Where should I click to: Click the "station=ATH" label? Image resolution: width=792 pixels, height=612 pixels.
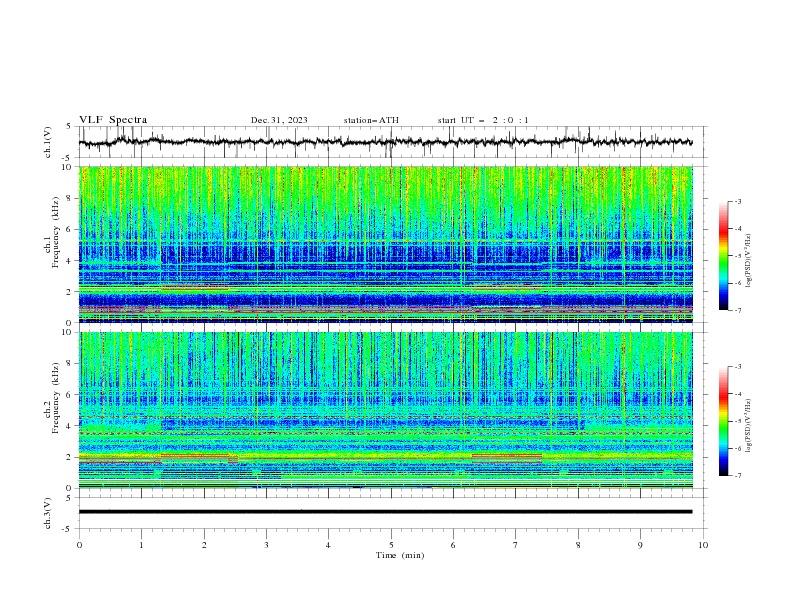click(x=371, y=120)
